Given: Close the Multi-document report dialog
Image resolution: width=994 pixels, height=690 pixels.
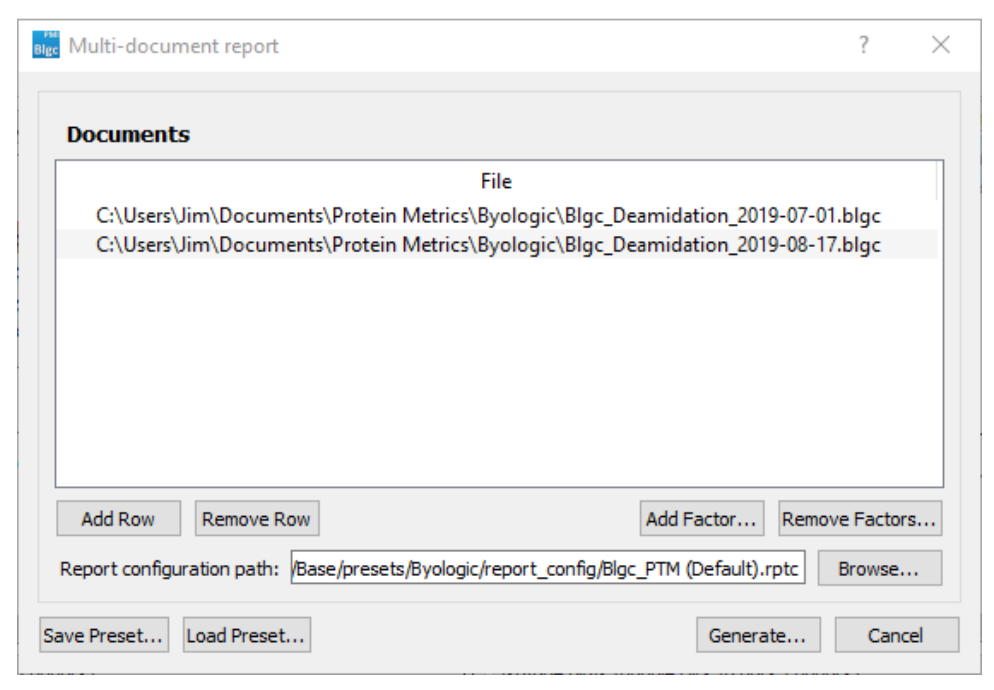Looking at the screenshot, I should [941, 45].
